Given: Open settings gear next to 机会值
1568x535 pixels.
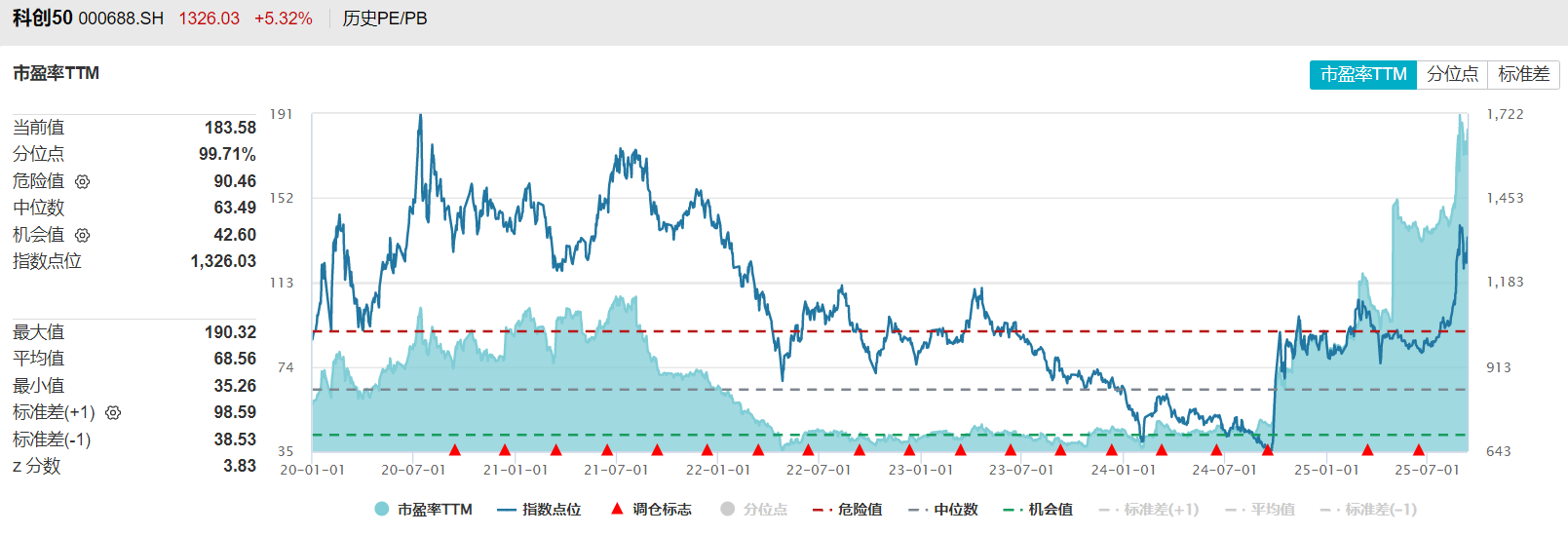Looking at the screenshot, I should (x=83, y=236).
